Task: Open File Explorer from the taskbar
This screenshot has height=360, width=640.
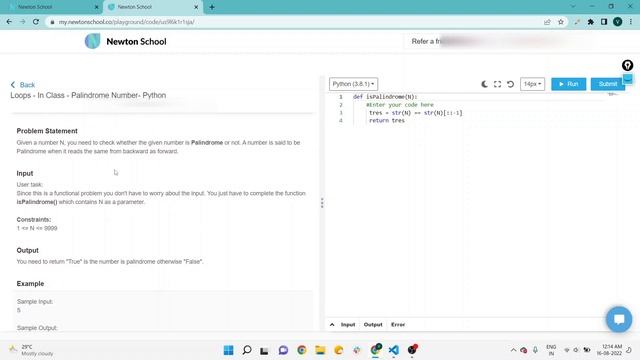Action: (x=320, y=350)
